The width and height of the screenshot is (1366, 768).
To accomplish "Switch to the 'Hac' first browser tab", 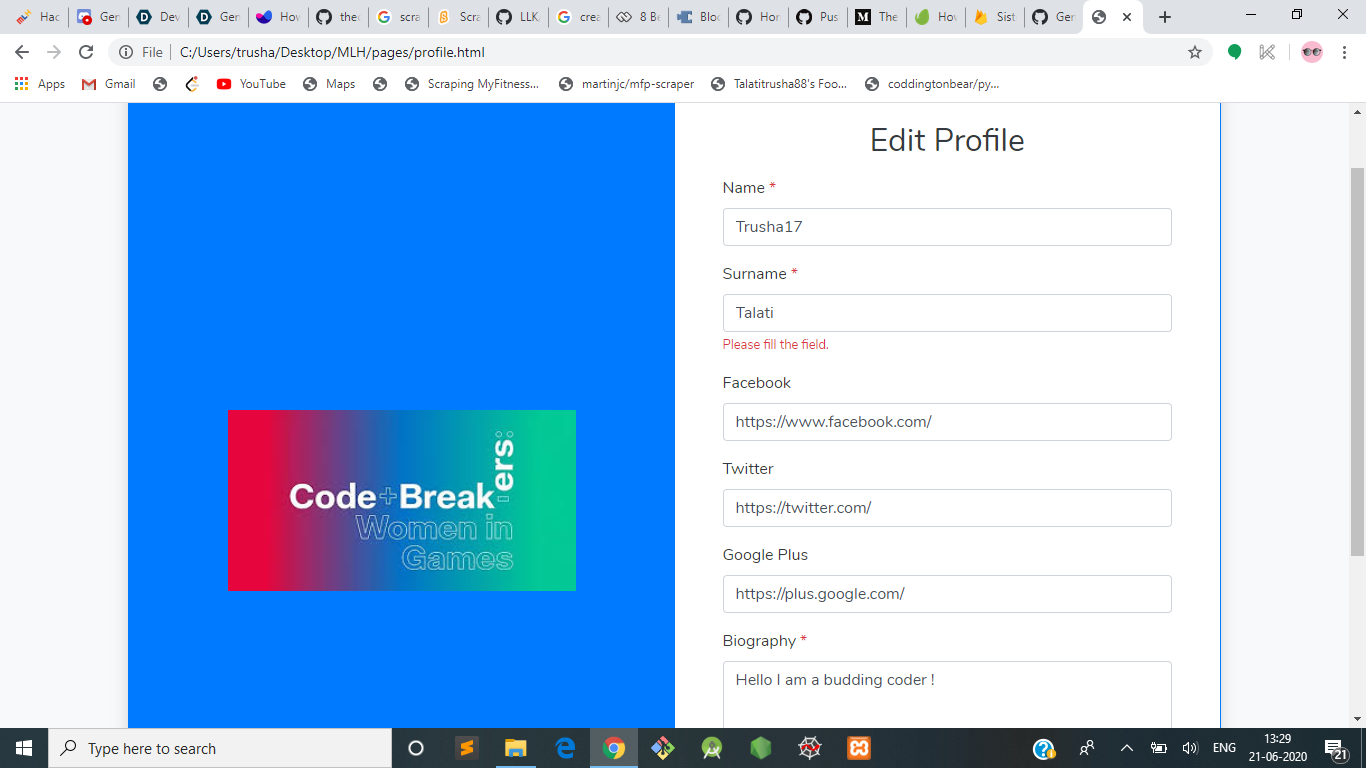I will pyautogui.click(x=38, y=17).
